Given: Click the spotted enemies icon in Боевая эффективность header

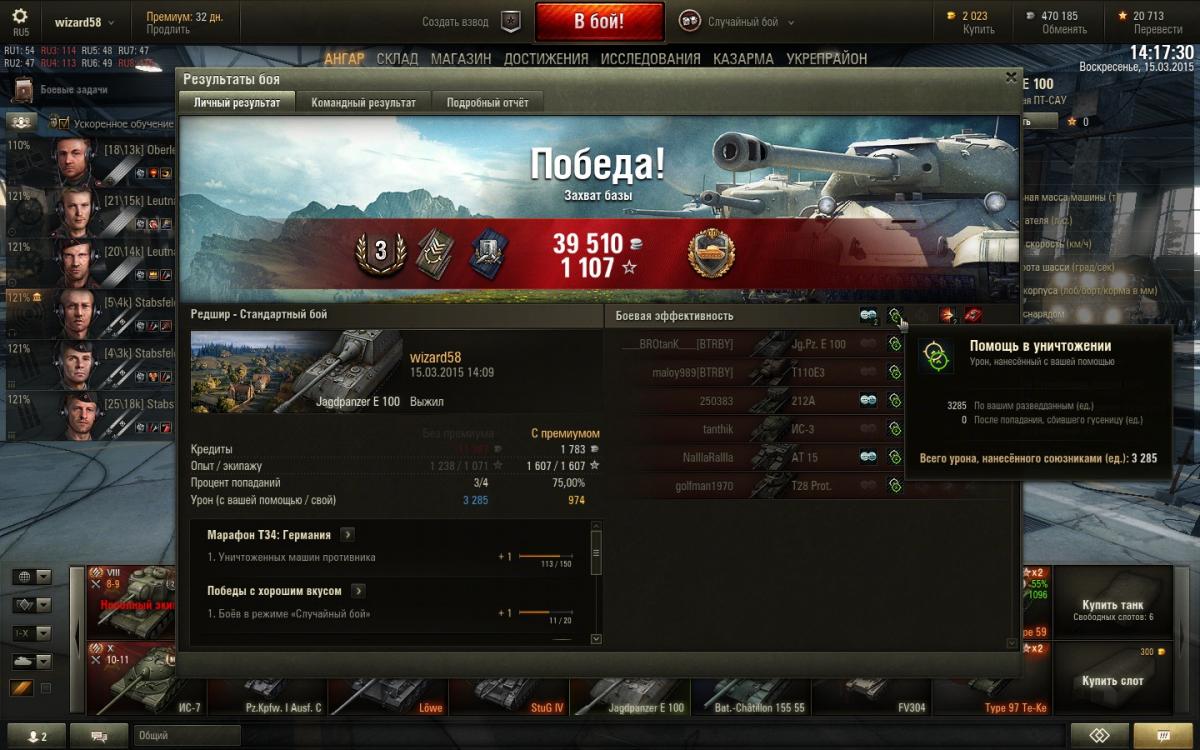Looking at the screenshot, I should (869, 316).
